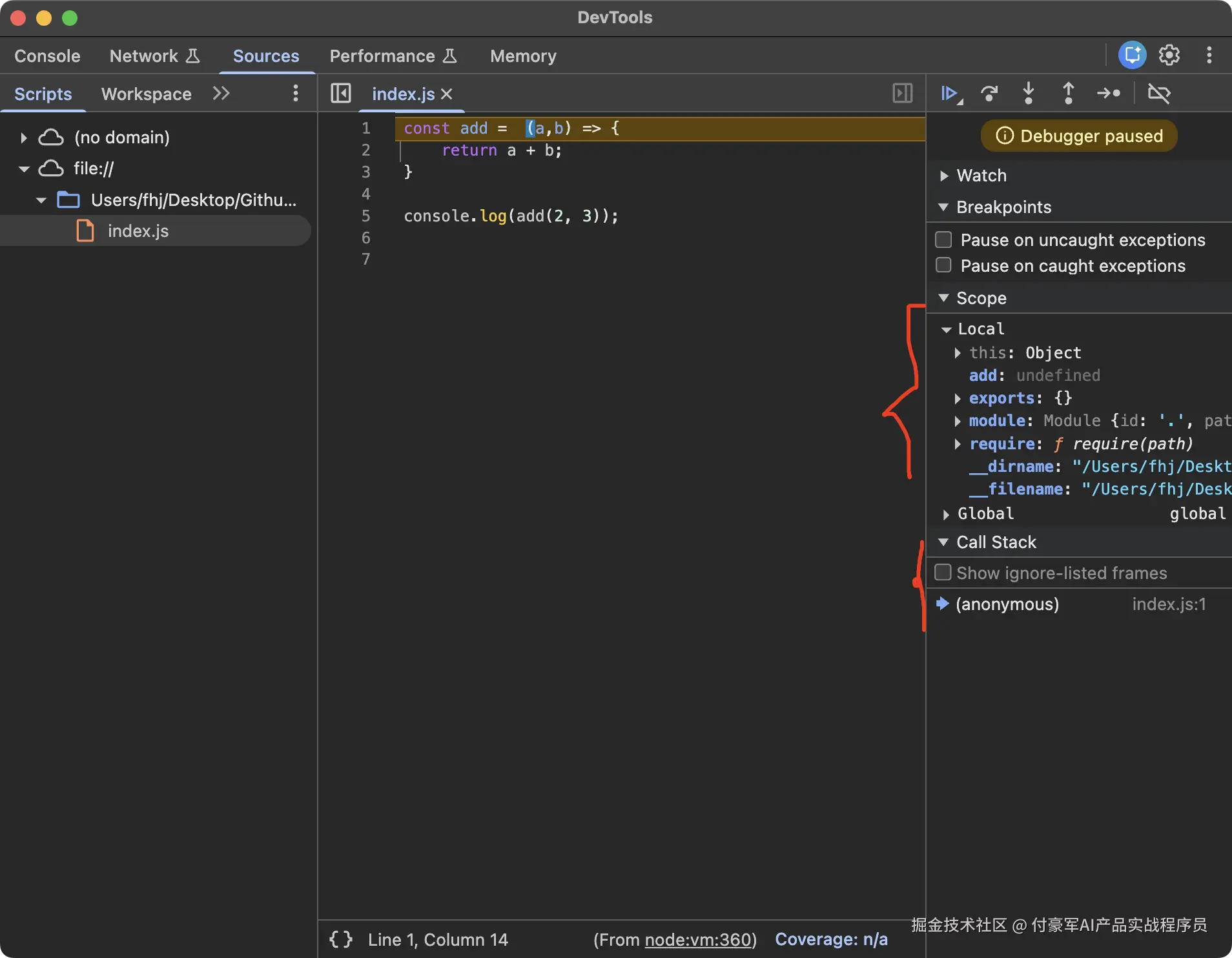Image resolution: width=1232 pixels, height=958 pixels.
Task: Click the Coverage: n/a button
Action: click(x=831, y=940)
